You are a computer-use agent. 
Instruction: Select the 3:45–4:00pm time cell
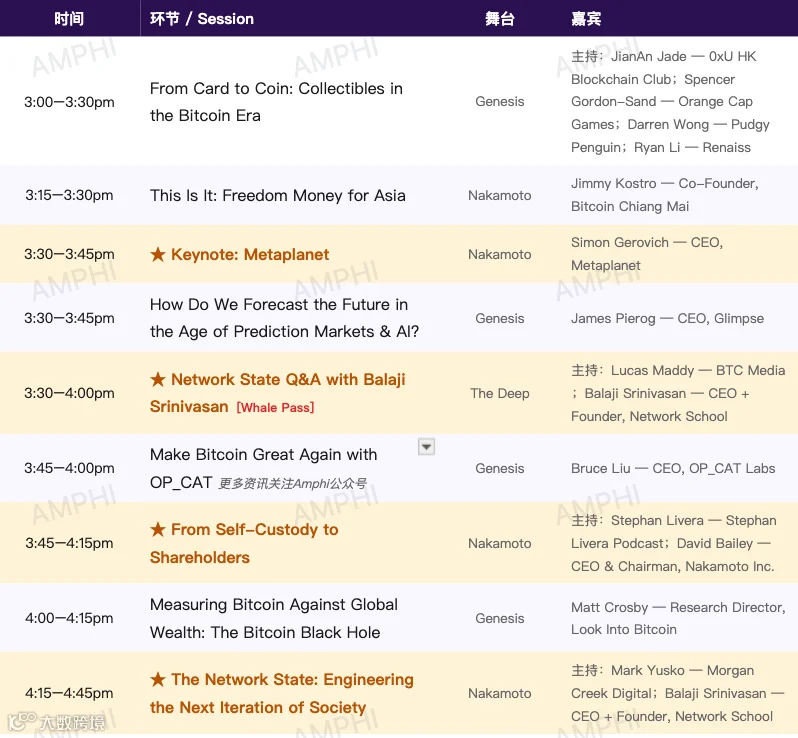69,468
